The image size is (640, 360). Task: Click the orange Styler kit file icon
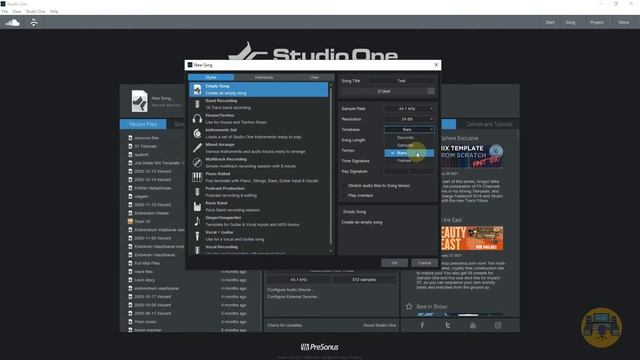coord(130,221)
